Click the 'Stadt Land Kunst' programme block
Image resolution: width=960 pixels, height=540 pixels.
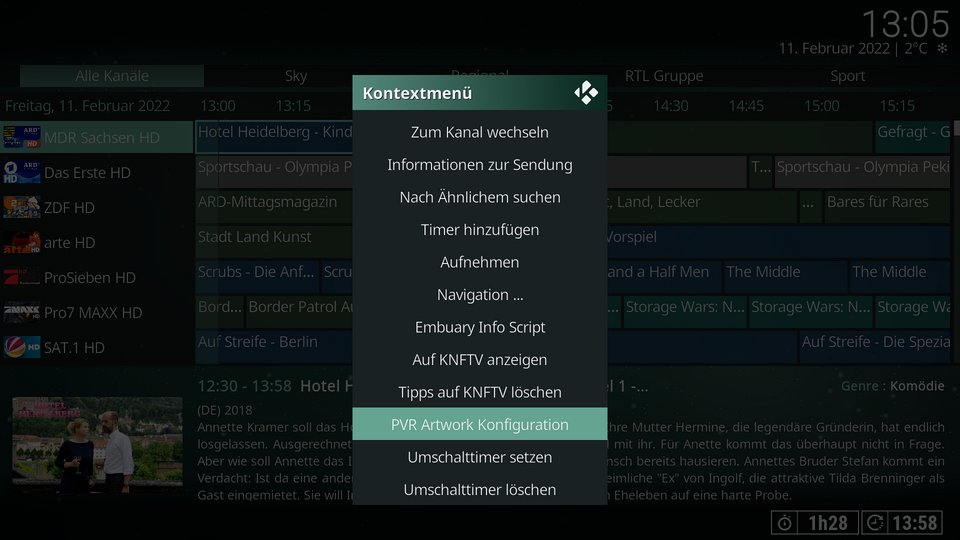[274, 242]
